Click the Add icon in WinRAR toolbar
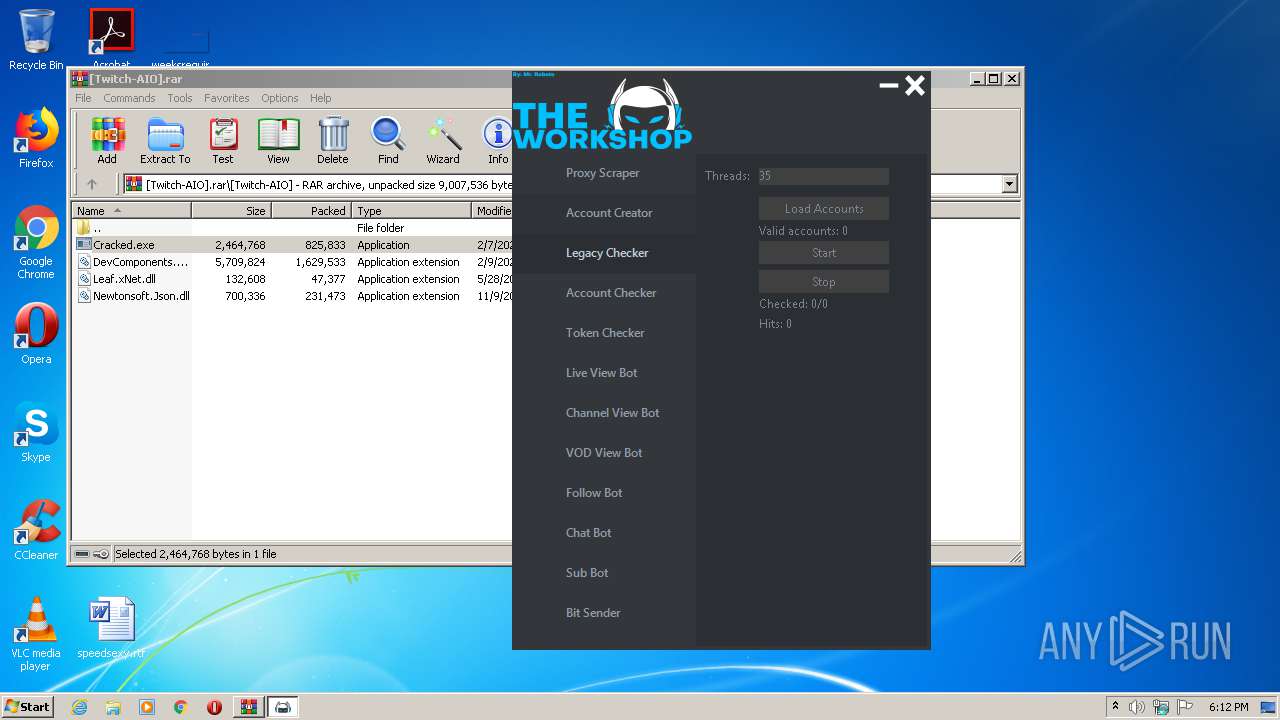 click(107, 141)
